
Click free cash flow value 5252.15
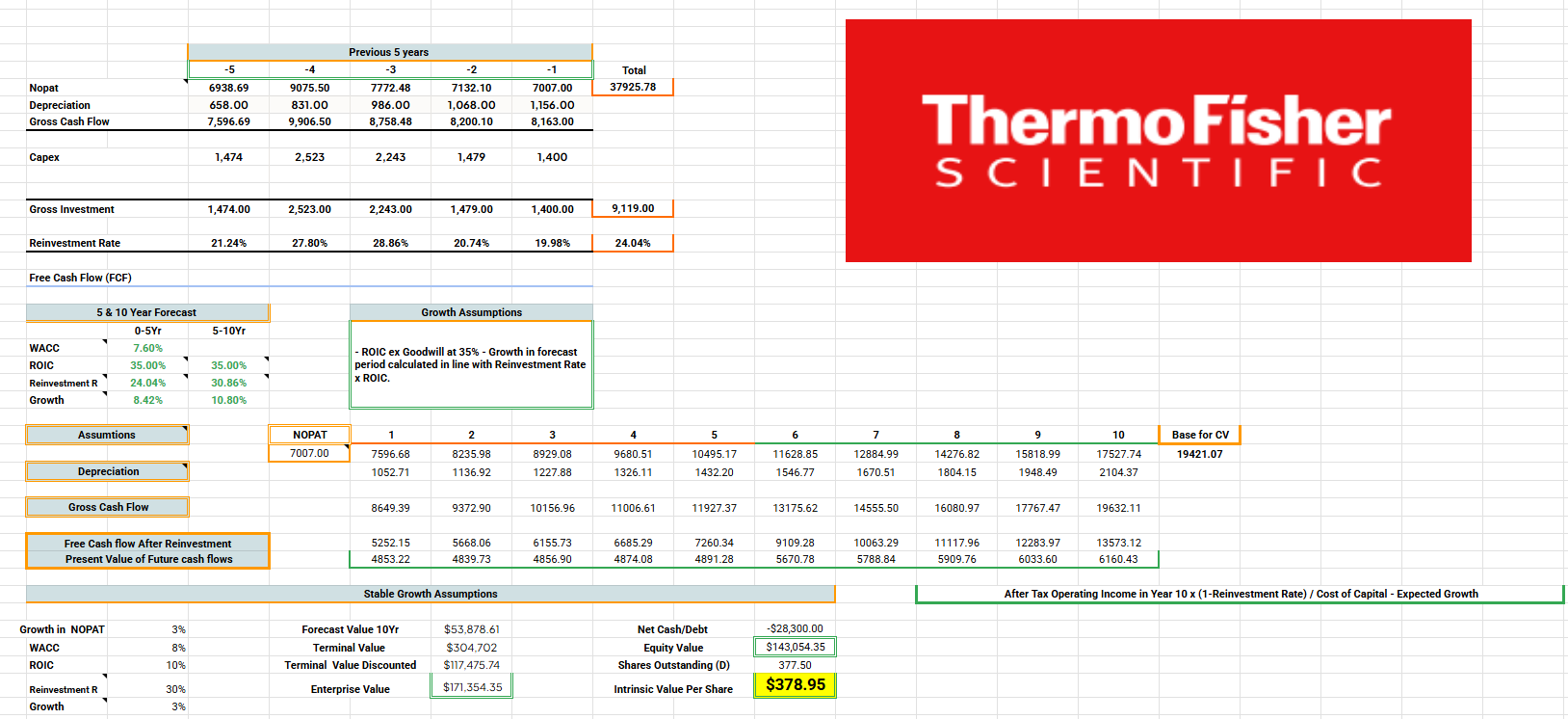(390, 543)
